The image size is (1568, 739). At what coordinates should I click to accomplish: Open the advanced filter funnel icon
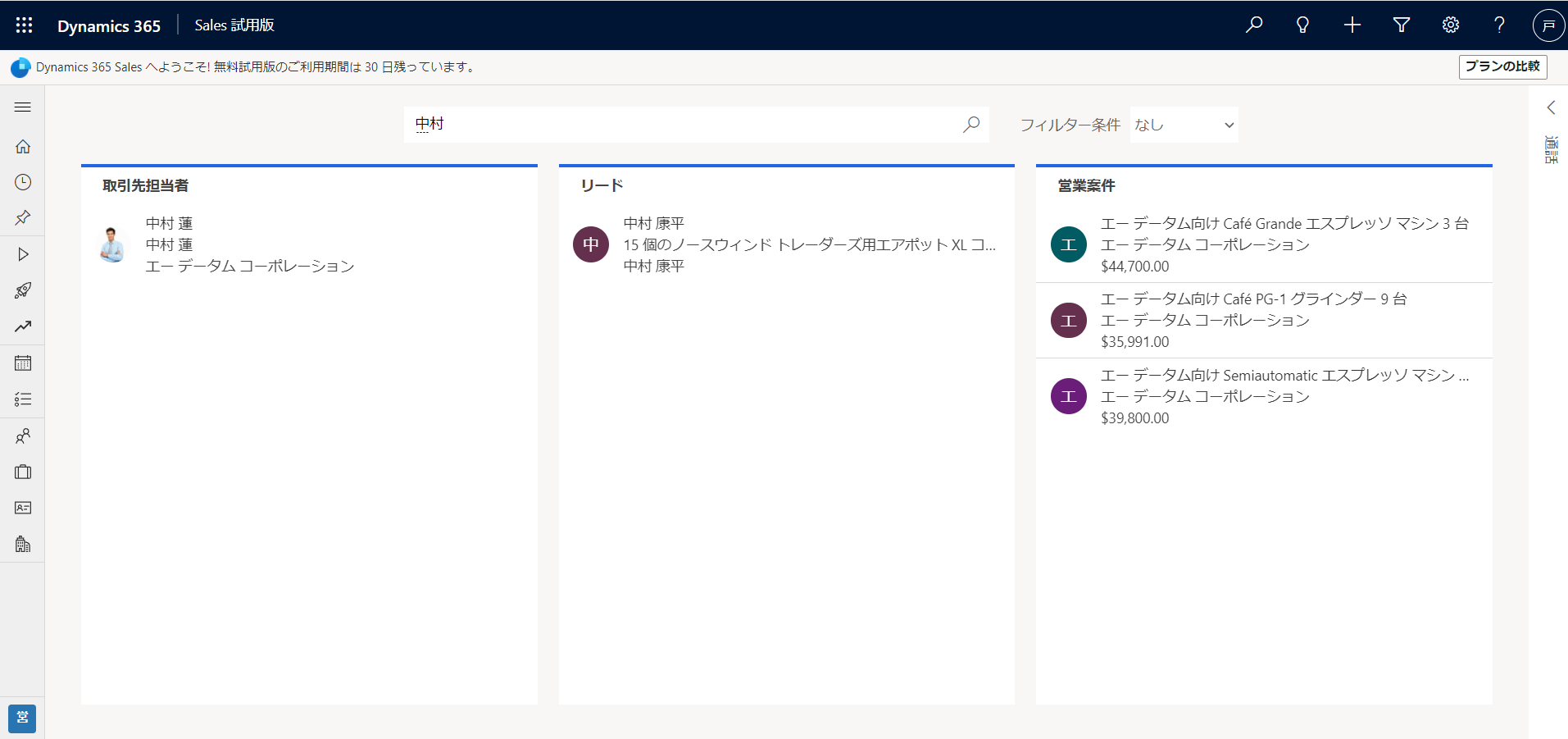[1402, 25]
